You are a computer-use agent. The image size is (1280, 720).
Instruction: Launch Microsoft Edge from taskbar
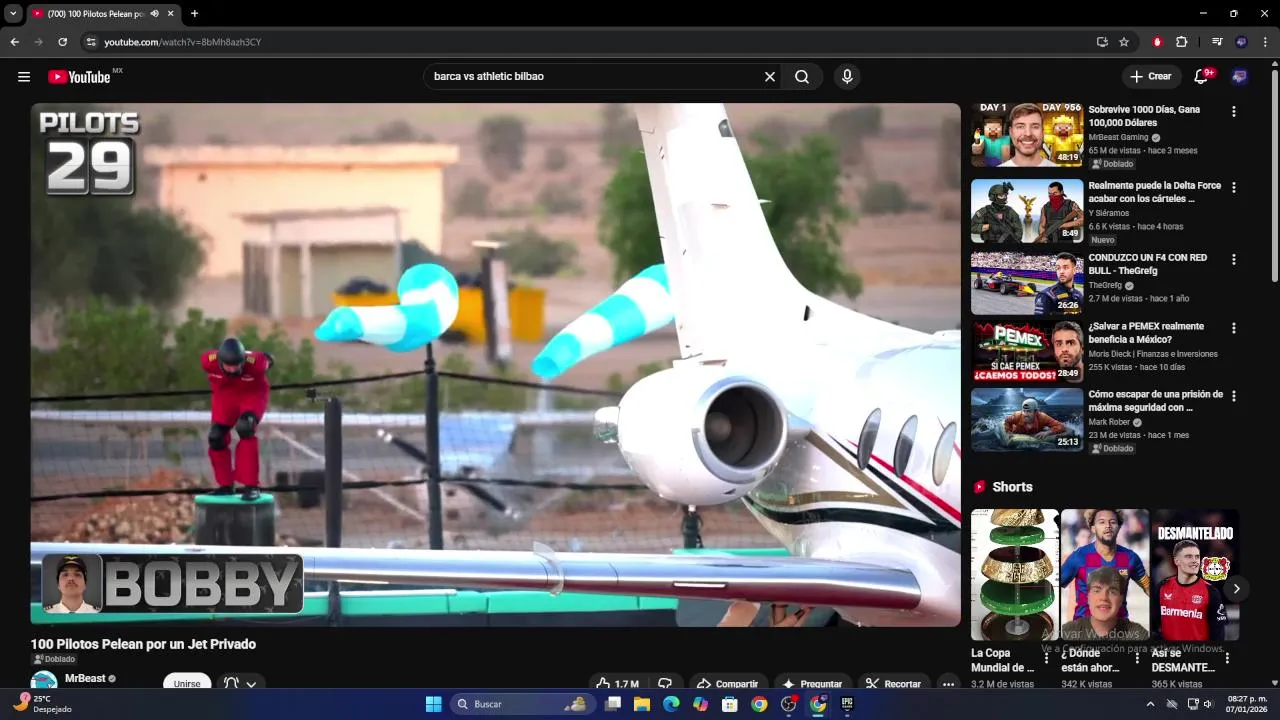tap(671, 704)
